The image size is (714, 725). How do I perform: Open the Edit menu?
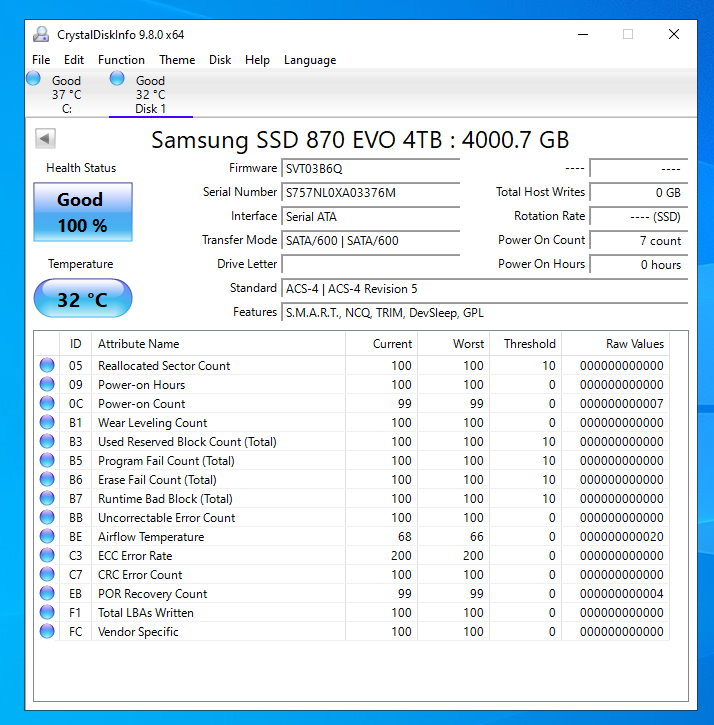74,60
